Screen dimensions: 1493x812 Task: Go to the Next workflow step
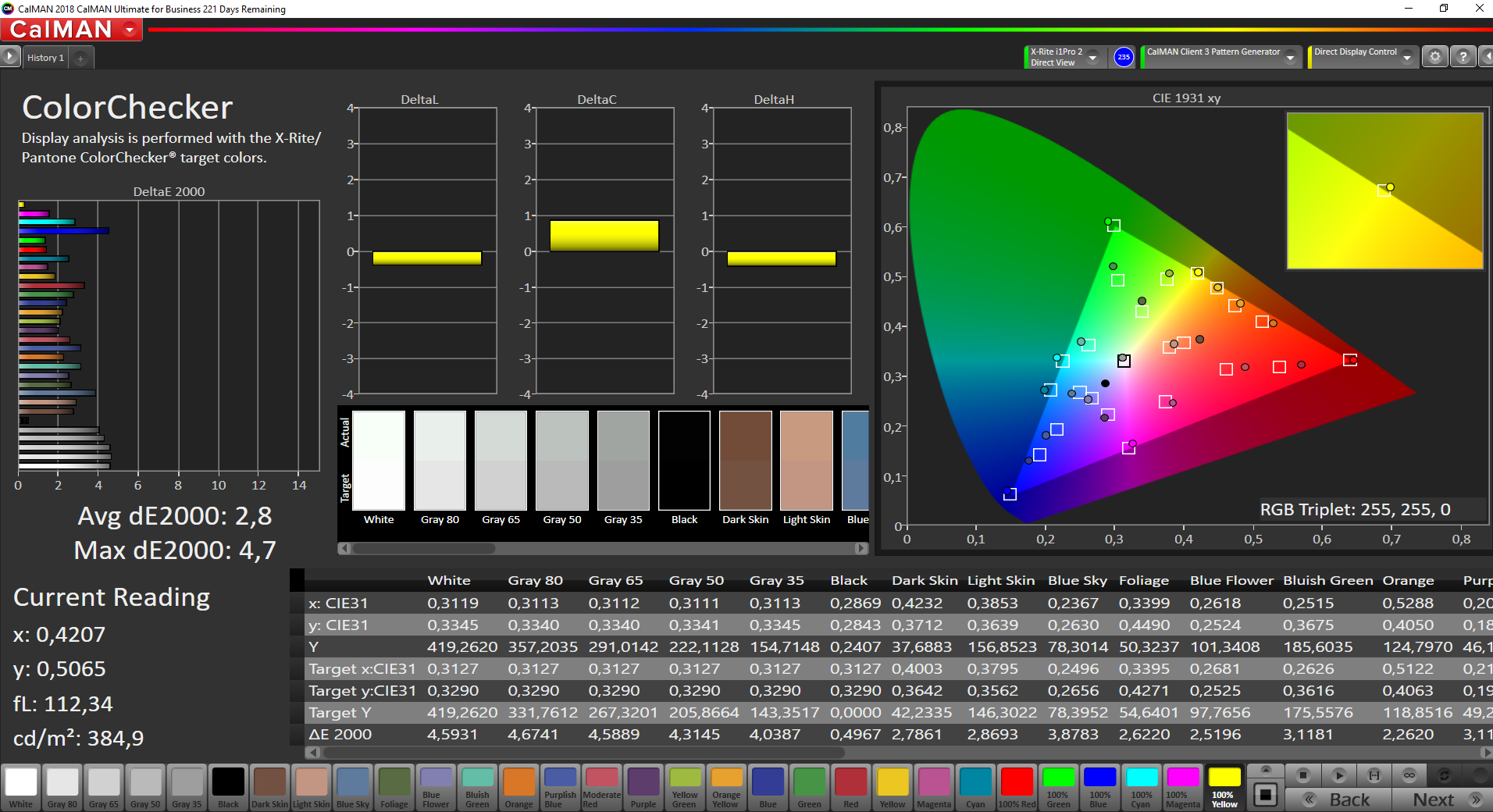[x=1442, y=800]
